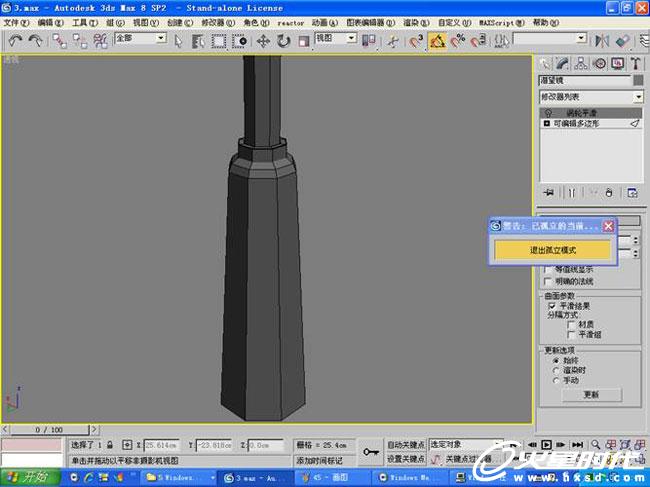Toggle the Window/Crossing selection icon
Image resolution: width=650 pixels, height=487 pixels.
tap(240, 41)
